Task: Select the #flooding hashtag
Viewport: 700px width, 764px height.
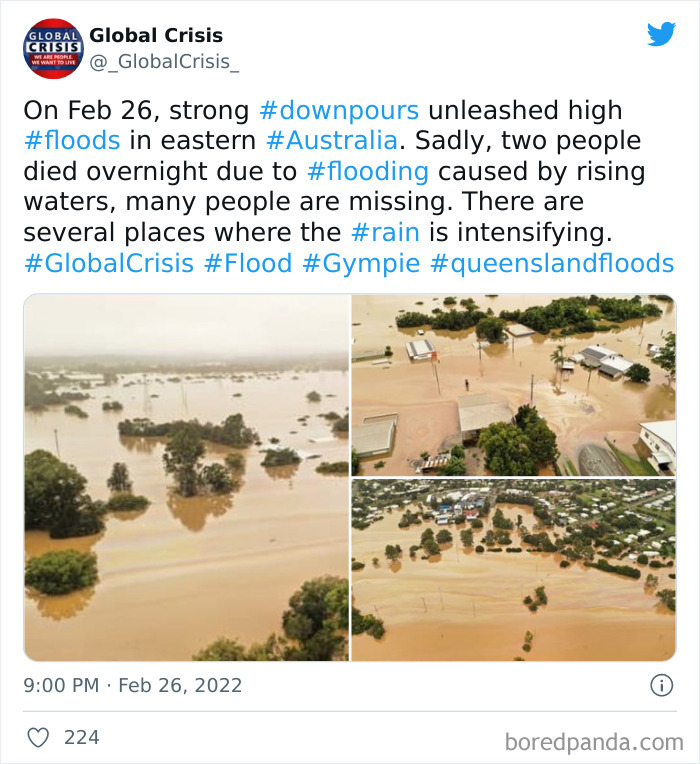Action: coord(367,172)
